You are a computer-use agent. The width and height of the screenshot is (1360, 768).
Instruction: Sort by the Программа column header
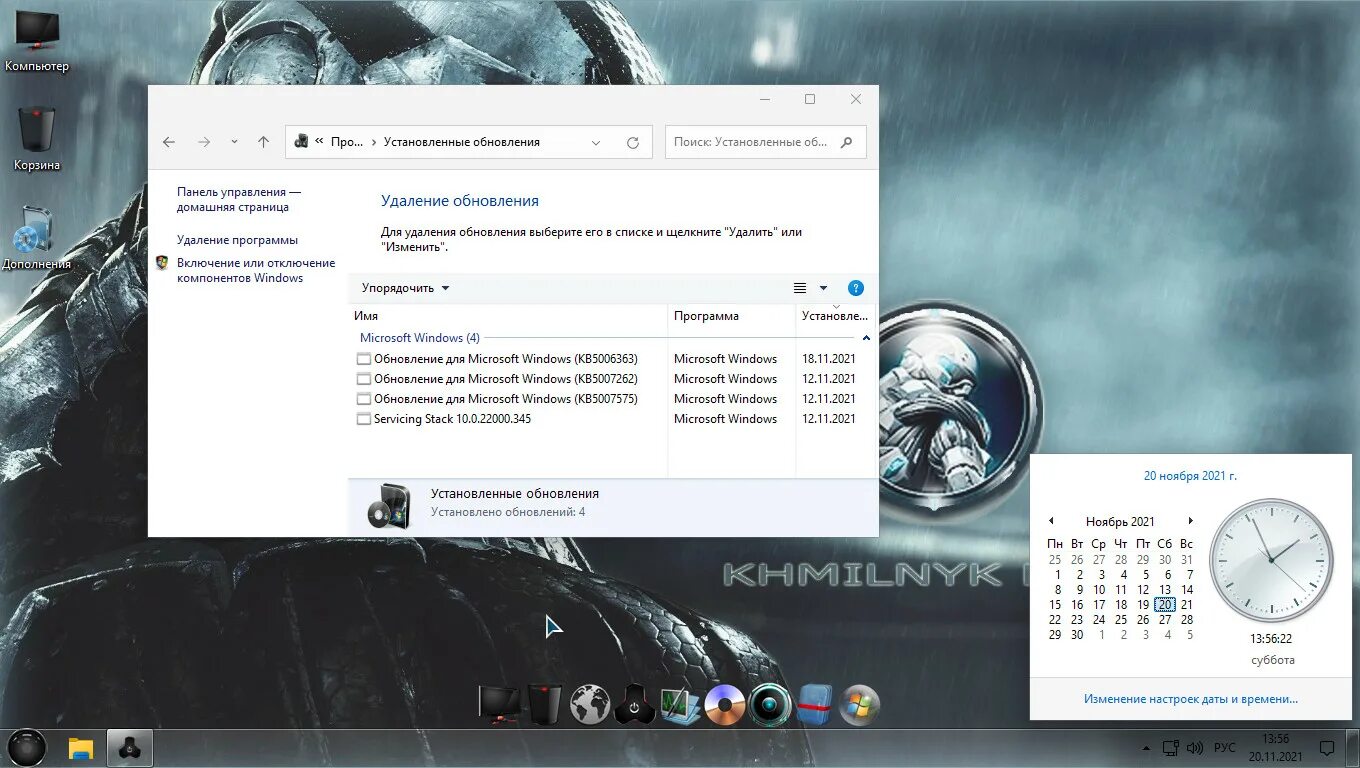click(732, 316)
